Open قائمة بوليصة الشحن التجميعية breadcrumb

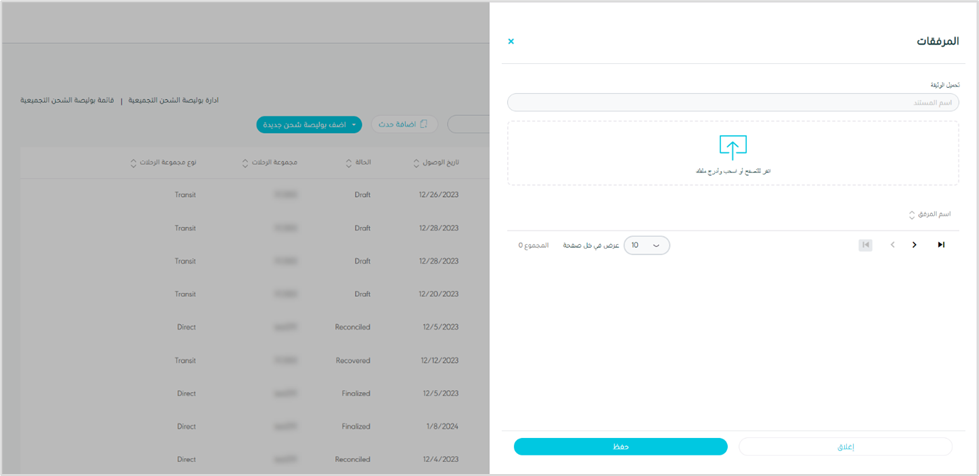coord(67,100)
